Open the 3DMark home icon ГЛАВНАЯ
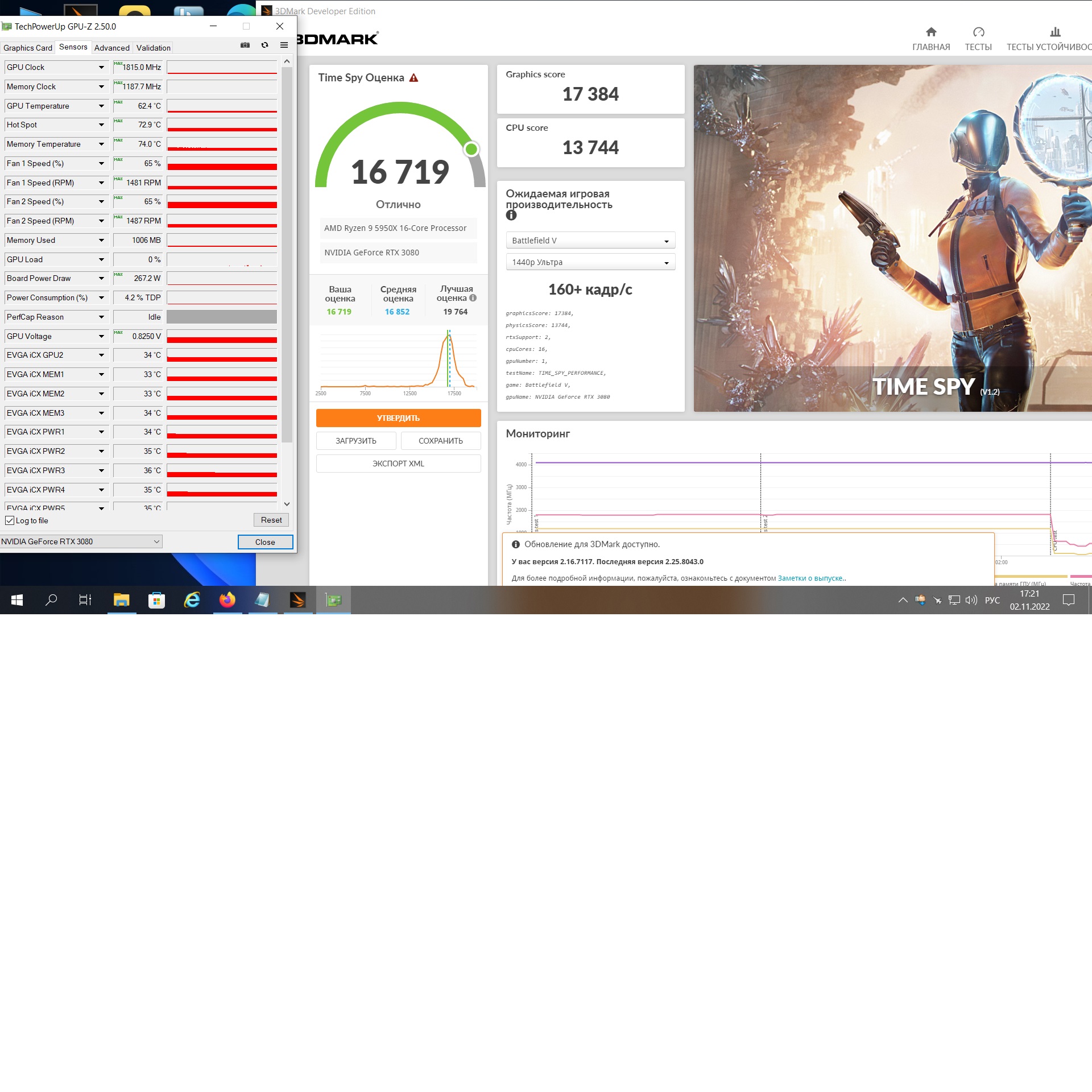 click(930, 32)
